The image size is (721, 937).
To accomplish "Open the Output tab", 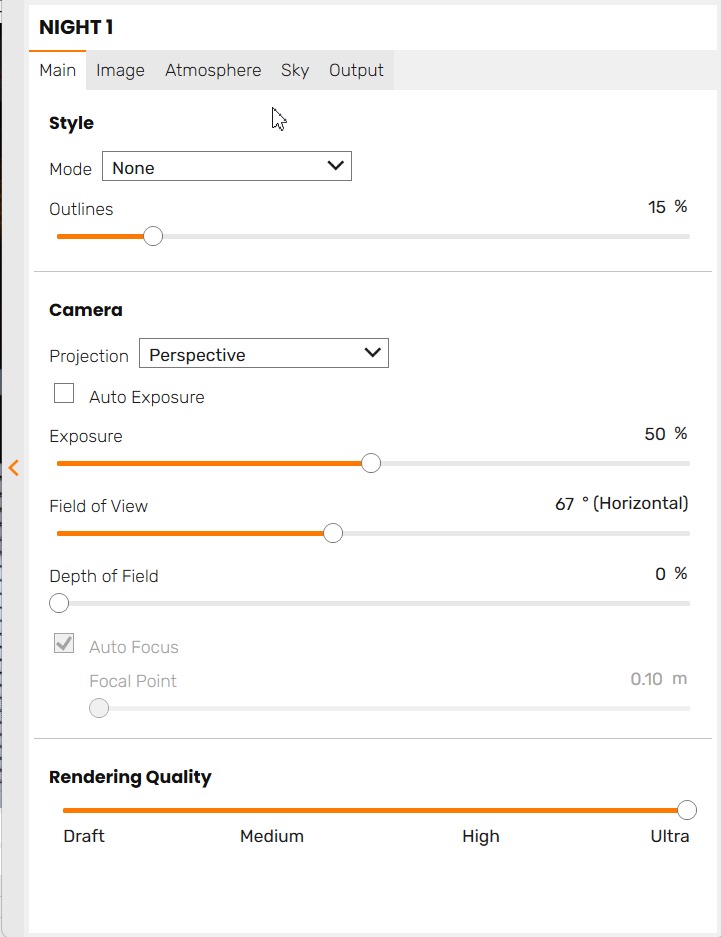I will (356, 70).
